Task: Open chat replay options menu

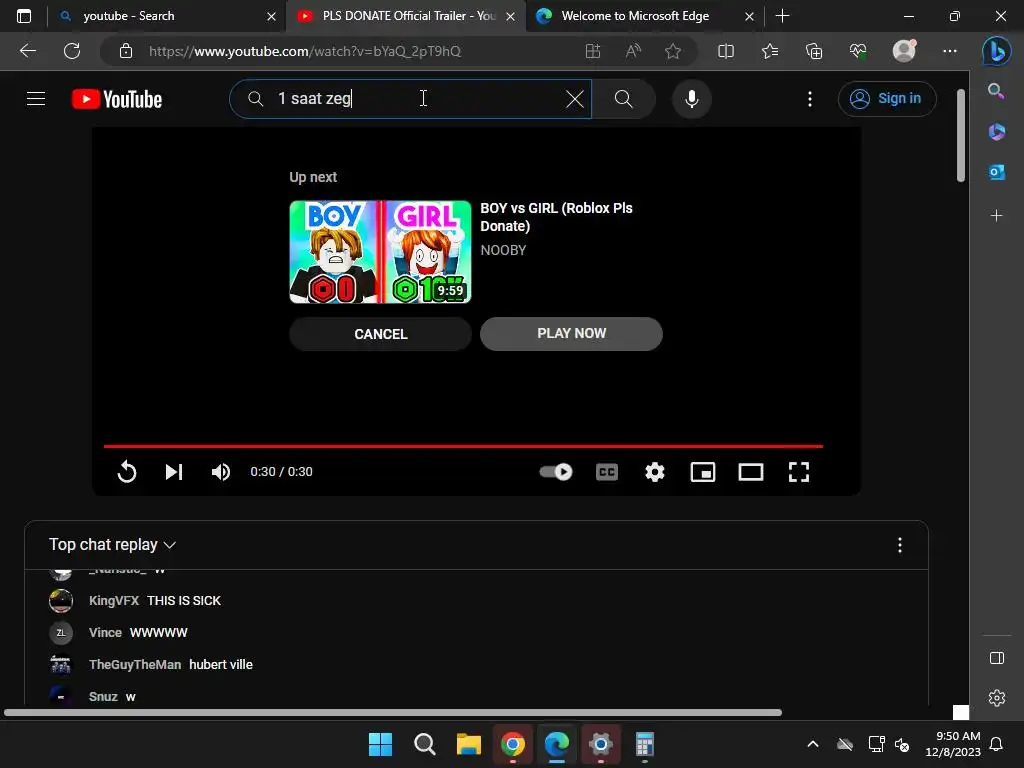Action: (900, 545)
